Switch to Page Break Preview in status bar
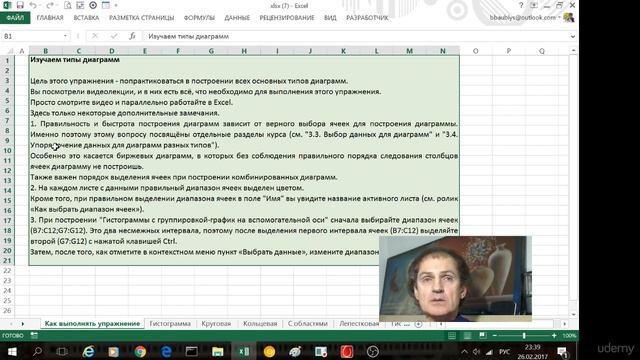The image size is (640, 360). click(x=482, y=336)
